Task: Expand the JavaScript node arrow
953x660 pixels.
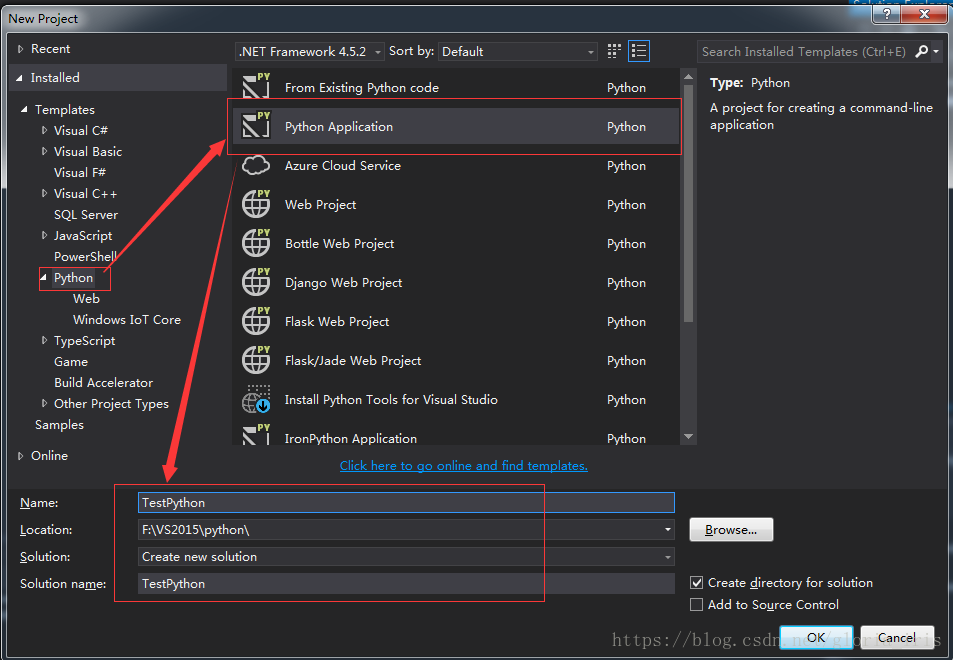Action: tap(44, 235)
